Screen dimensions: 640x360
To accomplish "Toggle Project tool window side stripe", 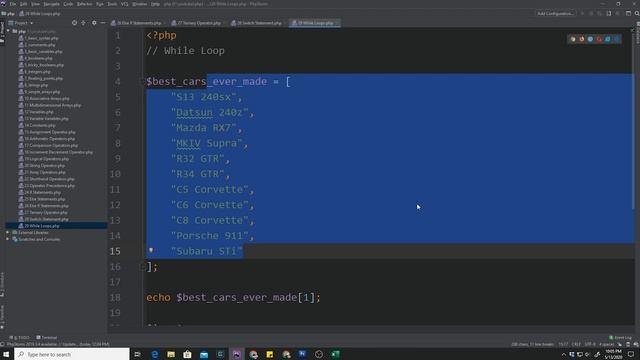I will [2, 32].
